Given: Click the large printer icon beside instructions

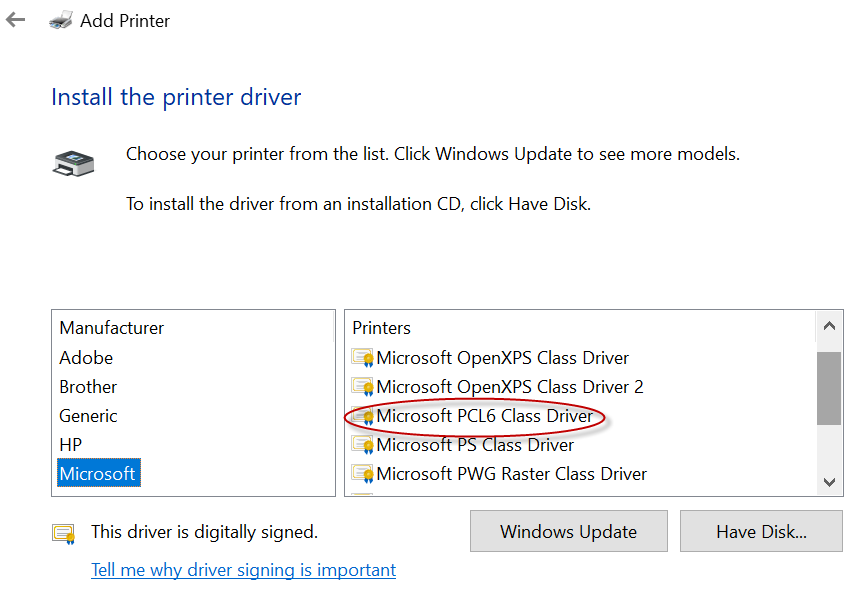Looking at the screenshot, I should (74, 164).
